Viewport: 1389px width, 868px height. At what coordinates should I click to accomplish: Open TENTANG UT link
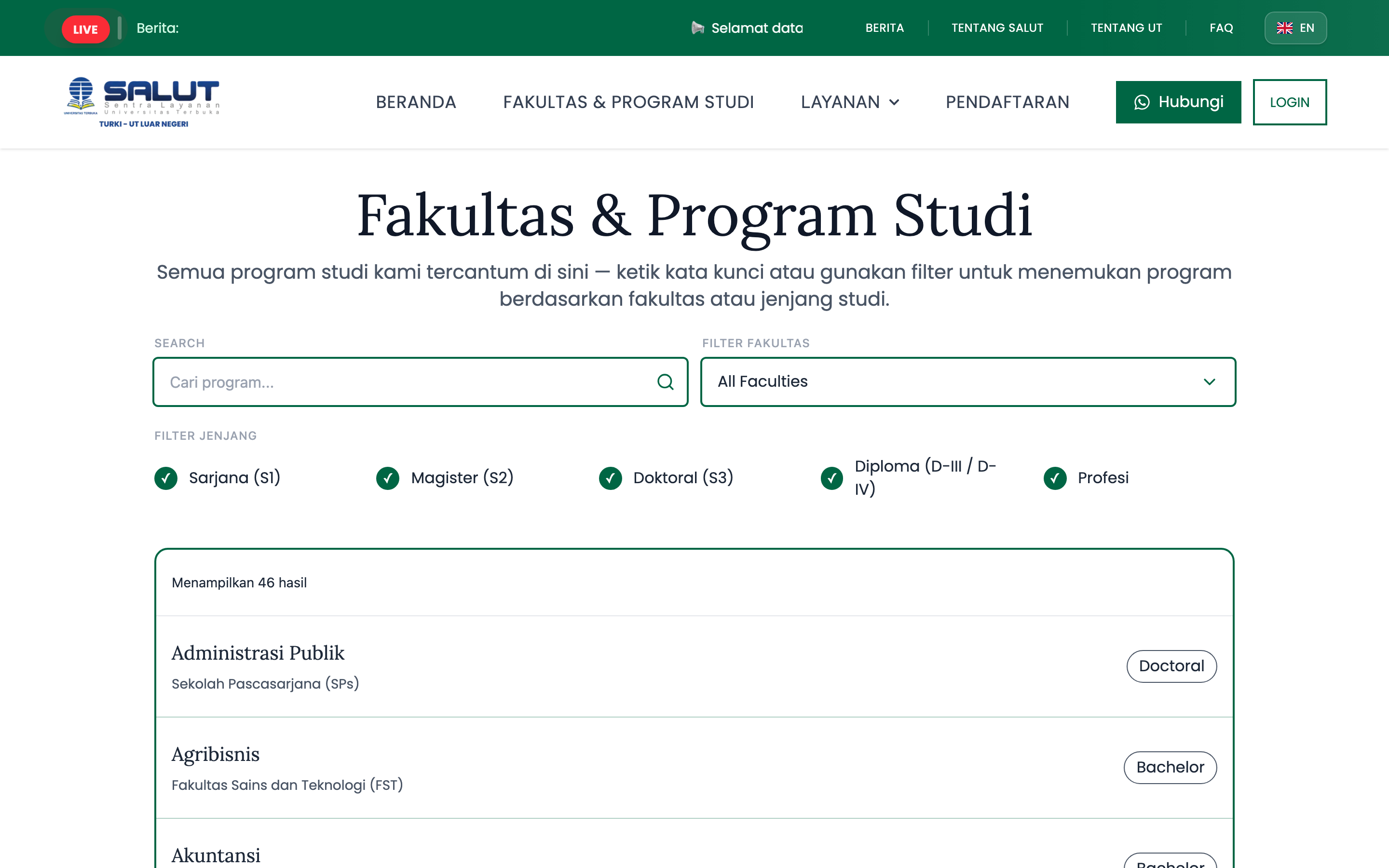pyautogui.click(x=1126, y=27)
